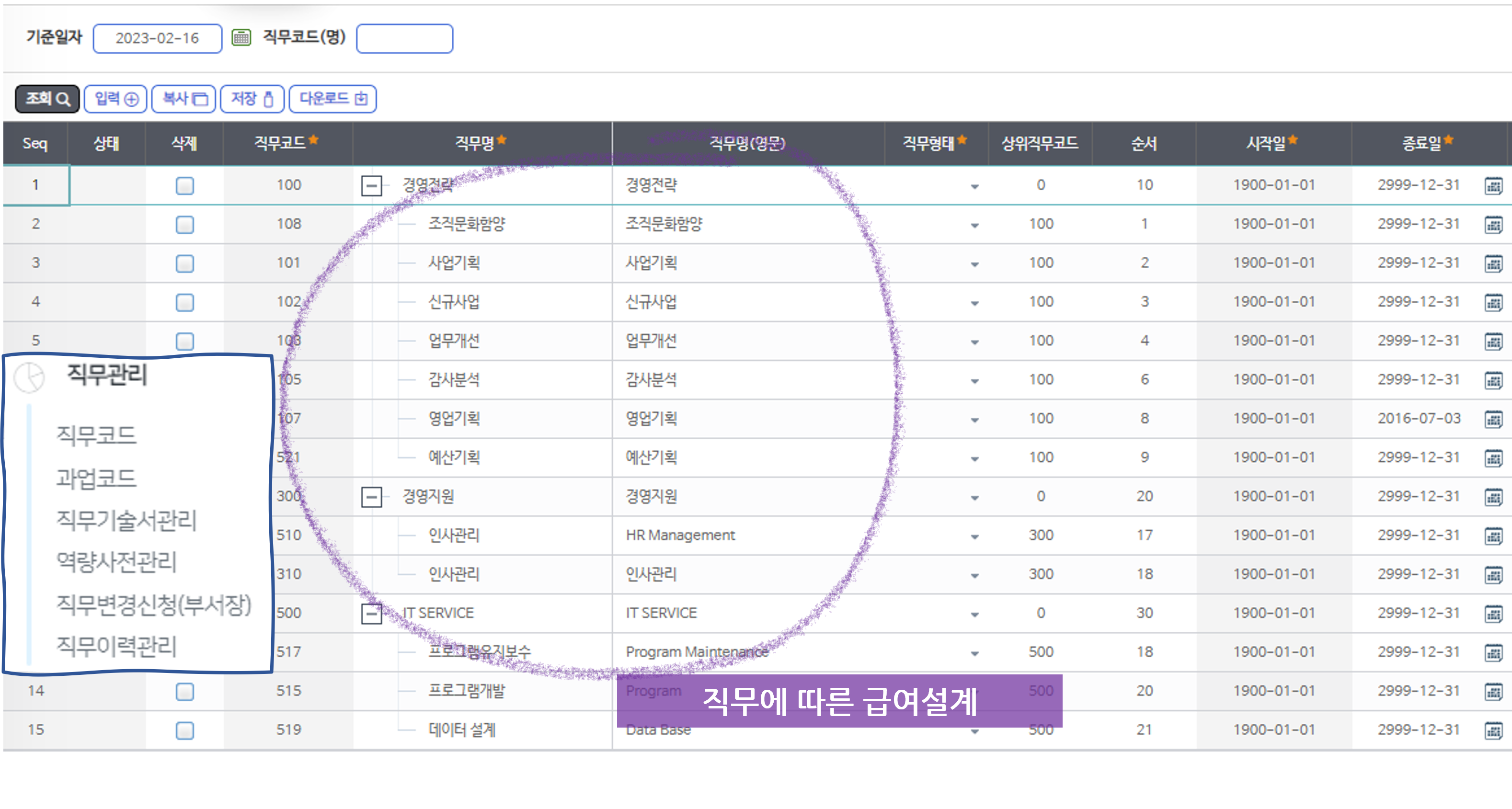Collapse the 경영지원 tree node
This screenshot has height=809, width=1512.
(372, 497)
